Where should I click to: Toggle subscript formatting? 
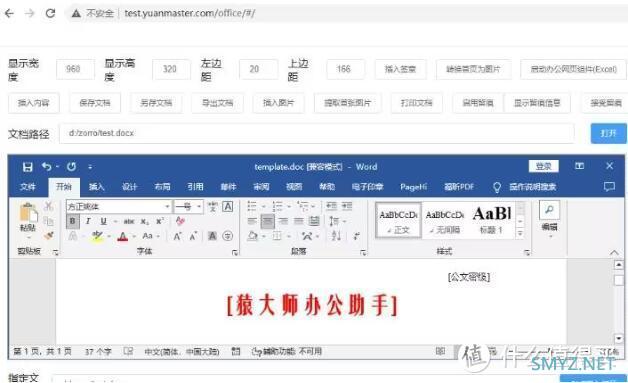(x=145, y=221)
